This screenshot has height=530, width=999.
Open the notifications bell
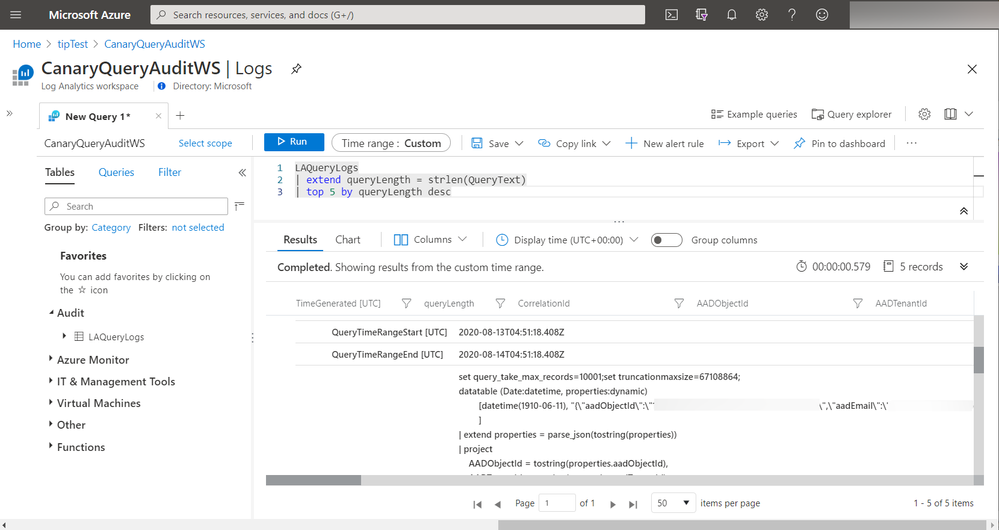tap(731, 15)
